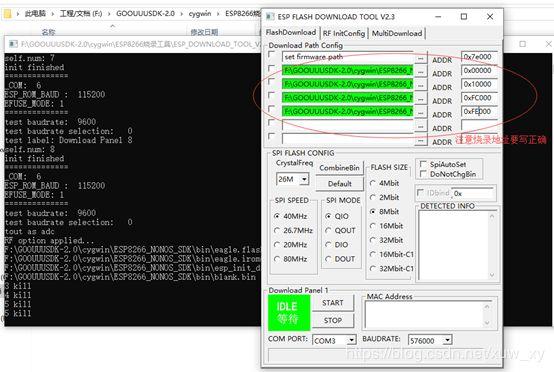Expand the COM PORT COM3 dropdown

(x=351, y=340)
